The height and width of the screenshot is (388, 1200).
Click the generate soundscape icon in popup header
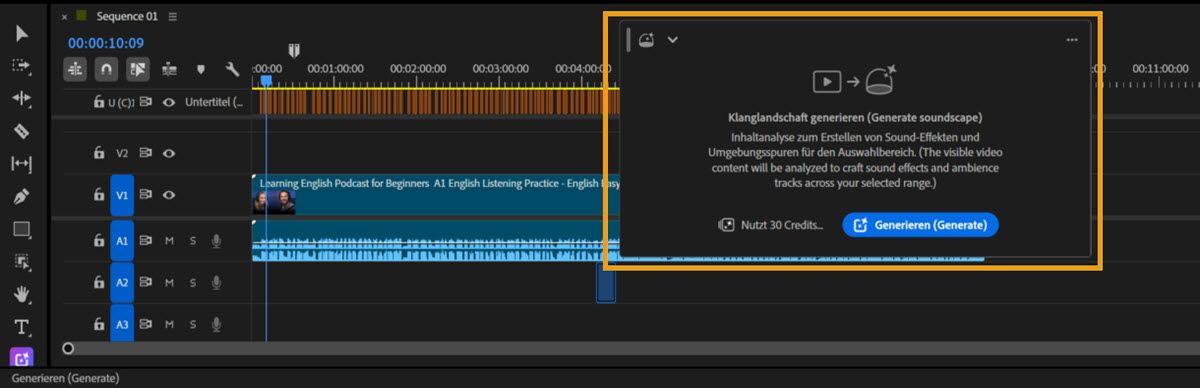(x=647, y=39)
